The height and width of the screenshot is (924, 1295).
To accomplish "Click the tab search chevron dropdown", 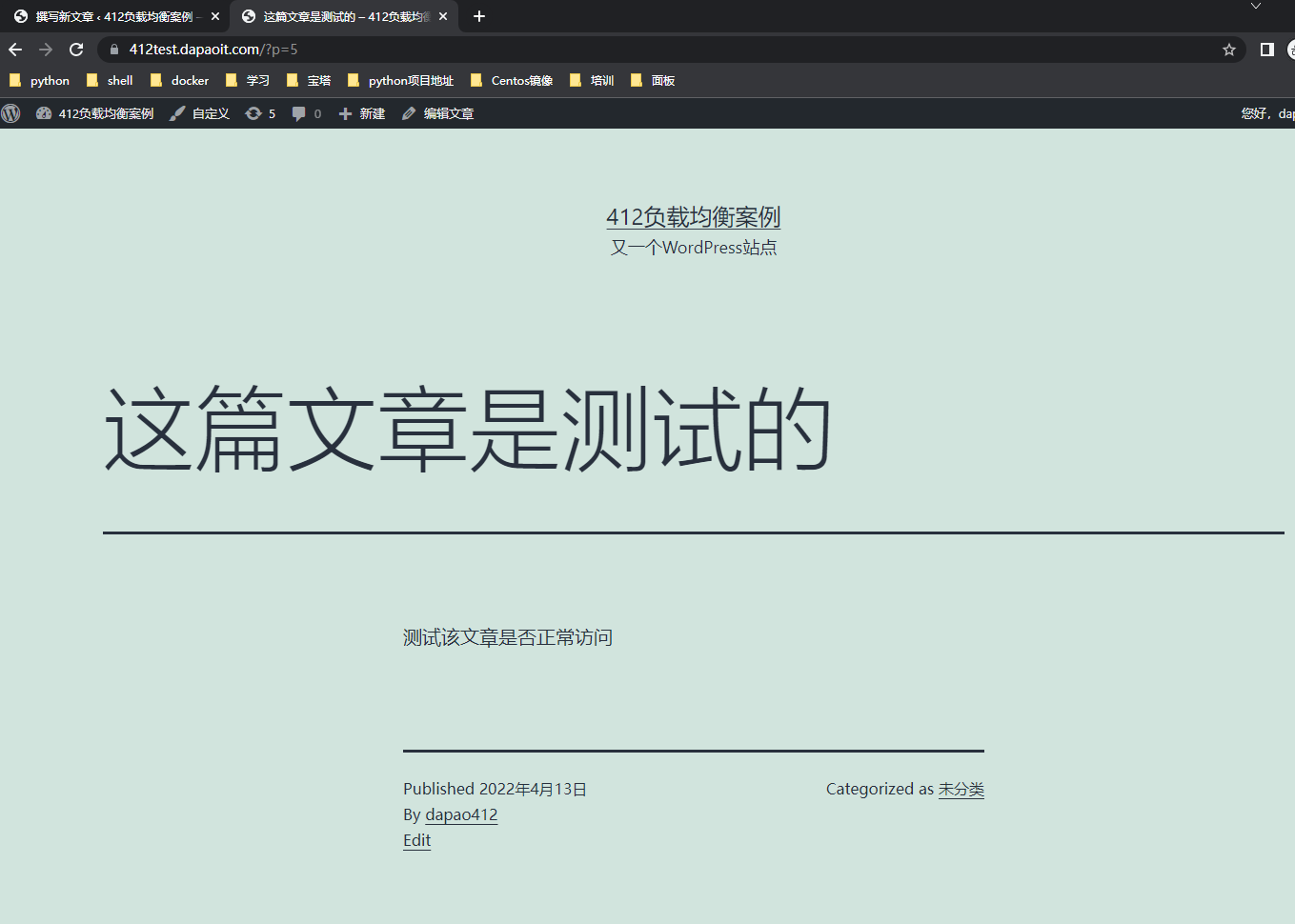I will [x=1256, y=6].
